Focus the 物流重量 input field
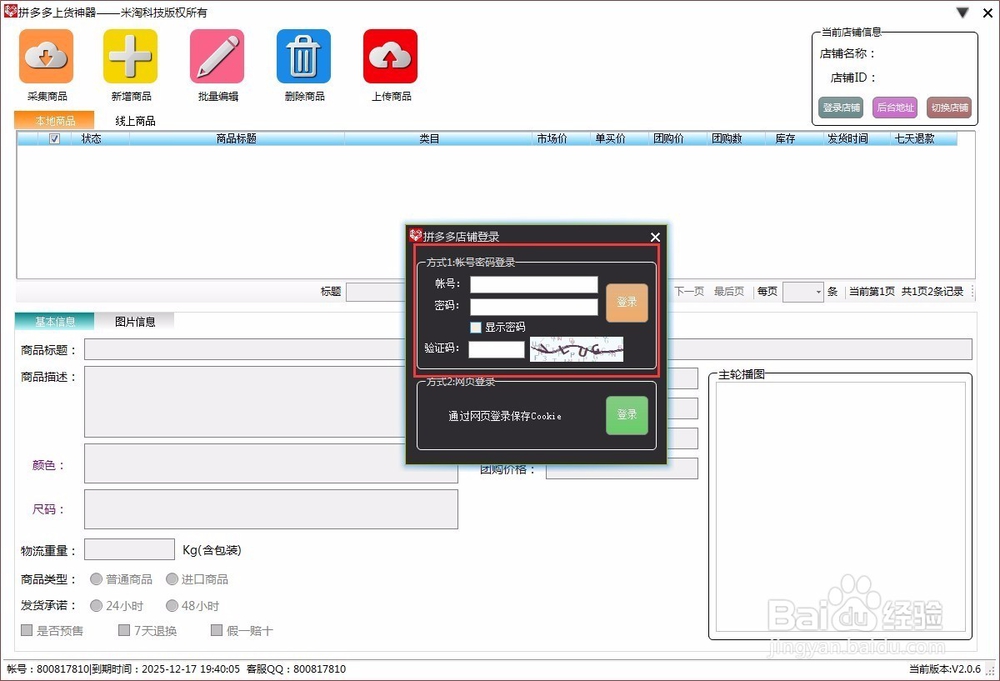1000x681 pixels. click(x=129, y=550)
